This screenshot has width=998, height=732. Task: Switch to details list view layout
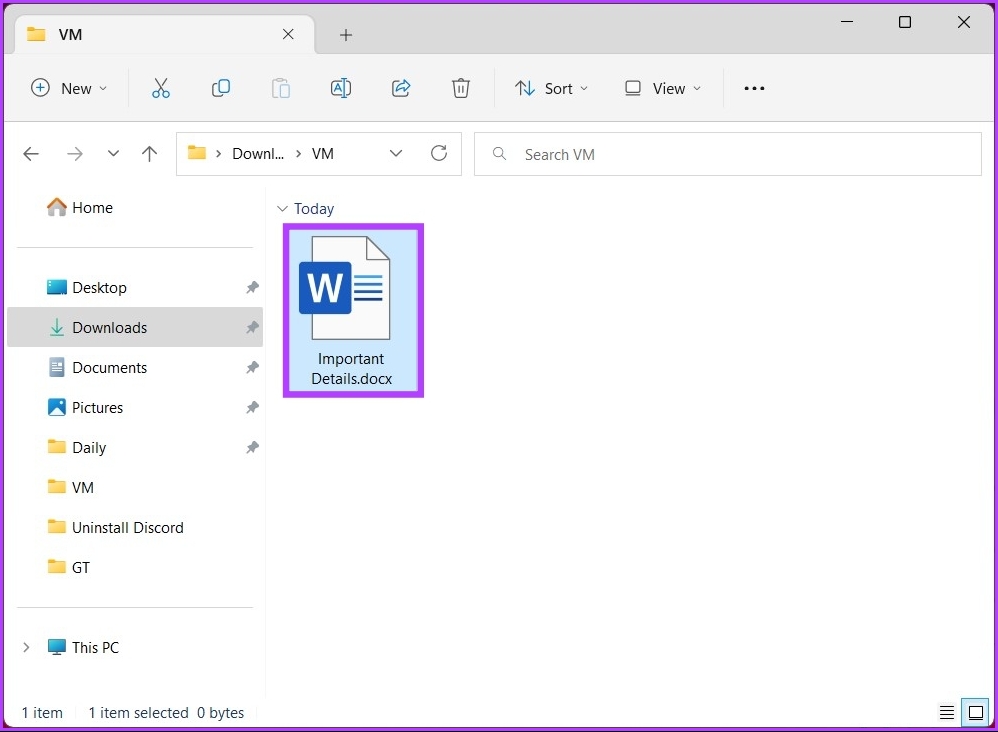[947, 713]
